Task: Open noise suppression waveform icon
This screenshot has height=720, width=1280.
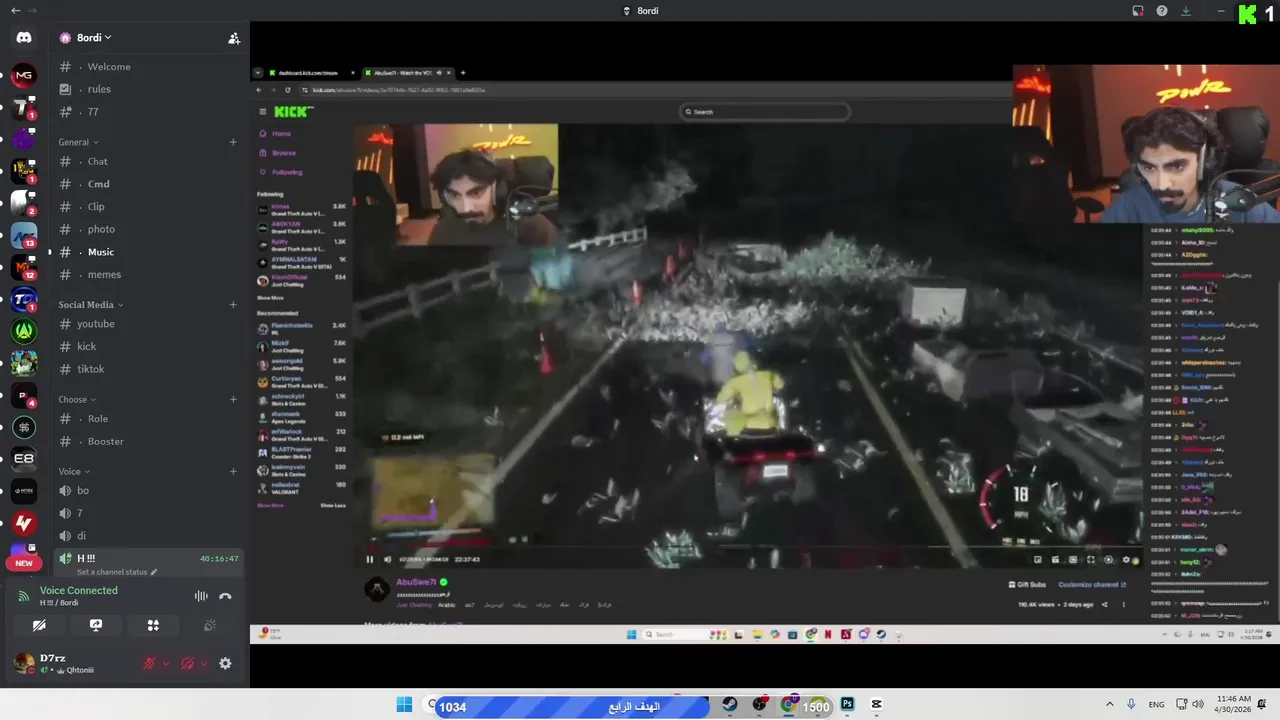Action: click(x=201, y=596)
